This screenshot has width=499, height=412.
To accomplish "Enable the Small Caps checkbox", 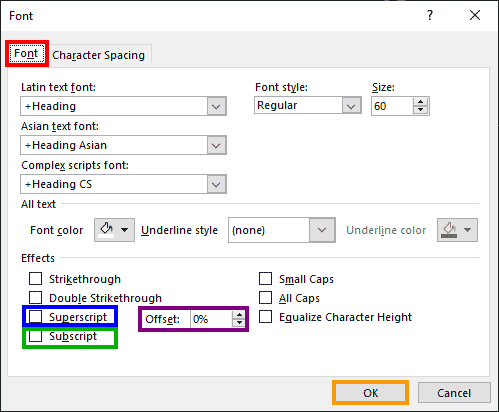I will click(x=265, y=278).
